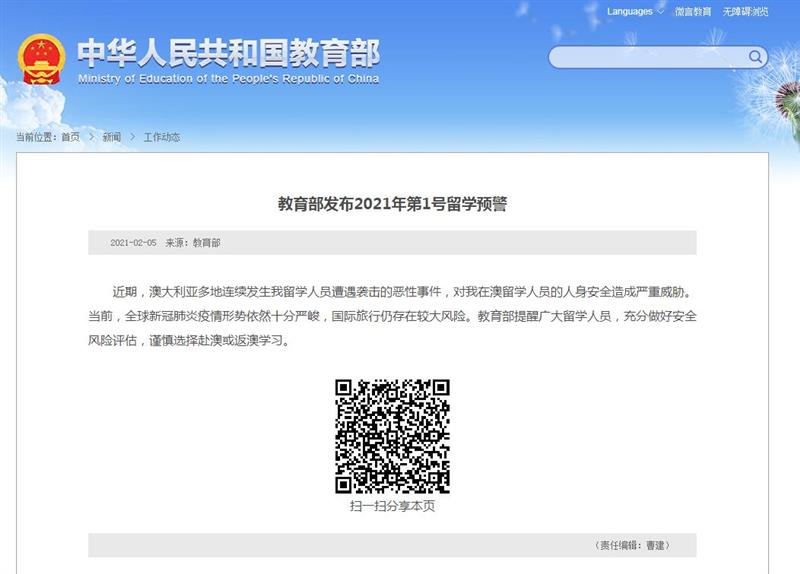Open the Languages dropdown
Viewport: 800px width, 574px height.
[x=630, y=12]
